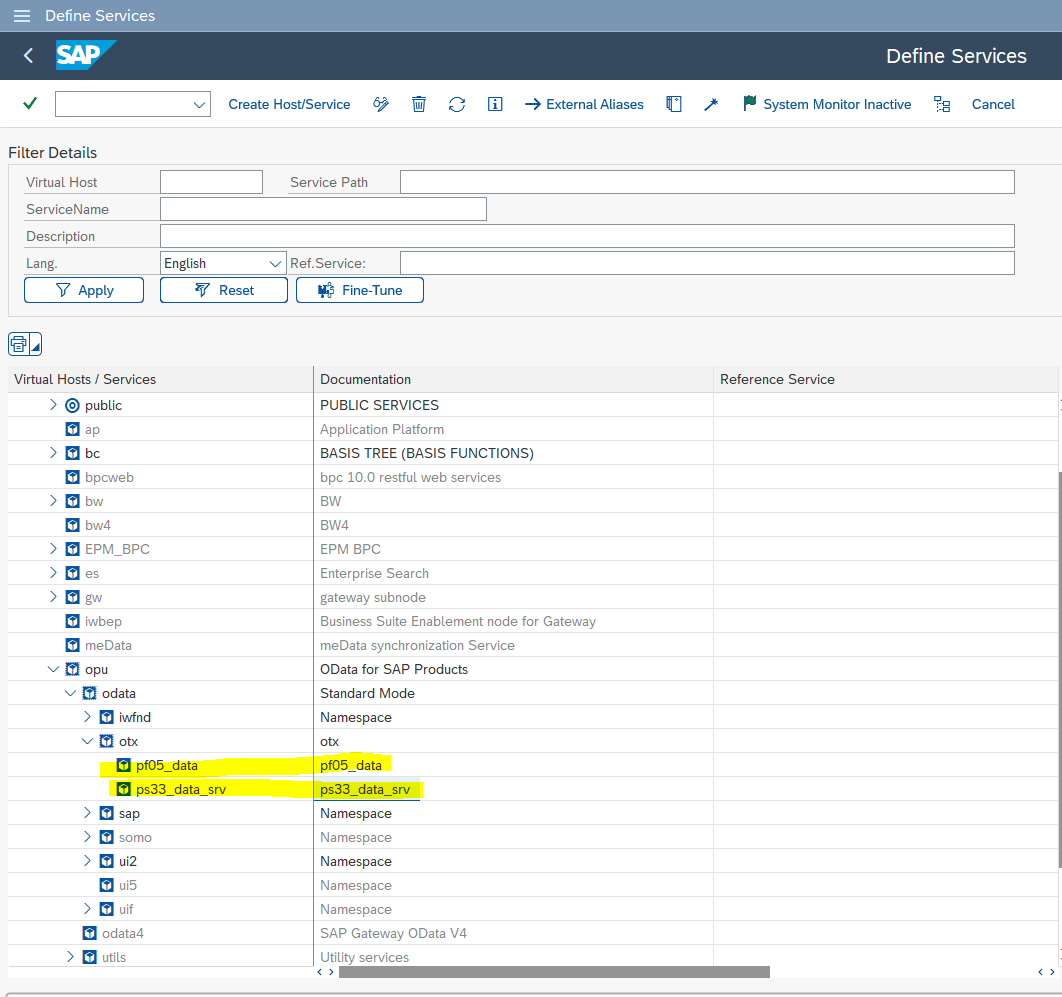Select the ui5 service row

[127, 885]
